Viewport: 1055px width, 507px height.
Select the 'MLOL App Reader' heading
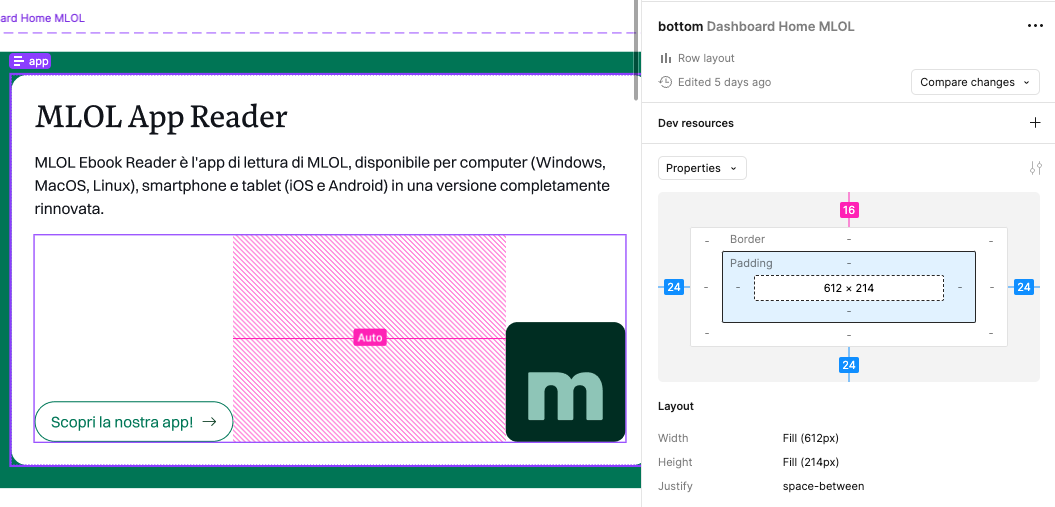click(161, 117)
